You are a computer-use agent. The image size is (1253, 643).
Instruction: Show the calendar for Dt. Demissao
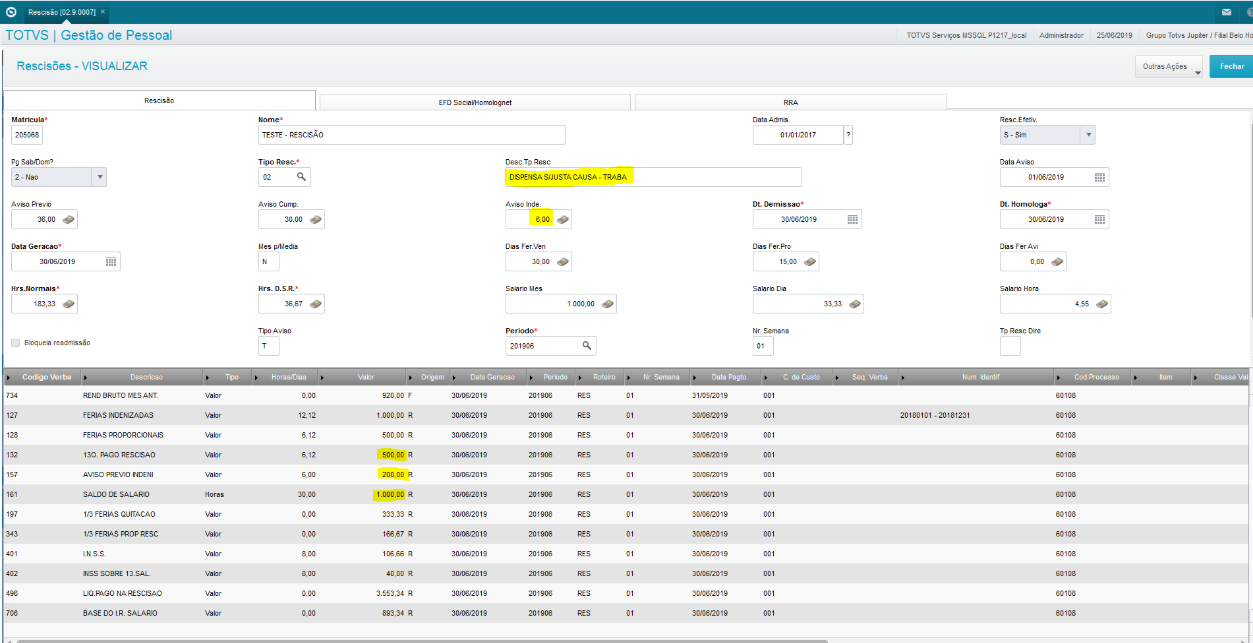click(852, 219)
